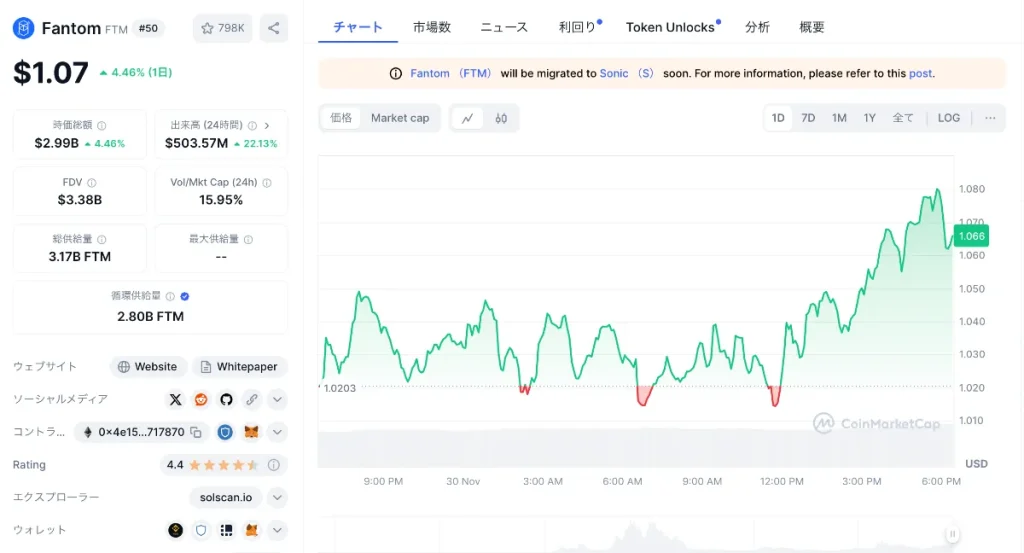
Task: Click the 0x4e15...717870 contract address
Action: pyautogui.click(x=141, y=432)
